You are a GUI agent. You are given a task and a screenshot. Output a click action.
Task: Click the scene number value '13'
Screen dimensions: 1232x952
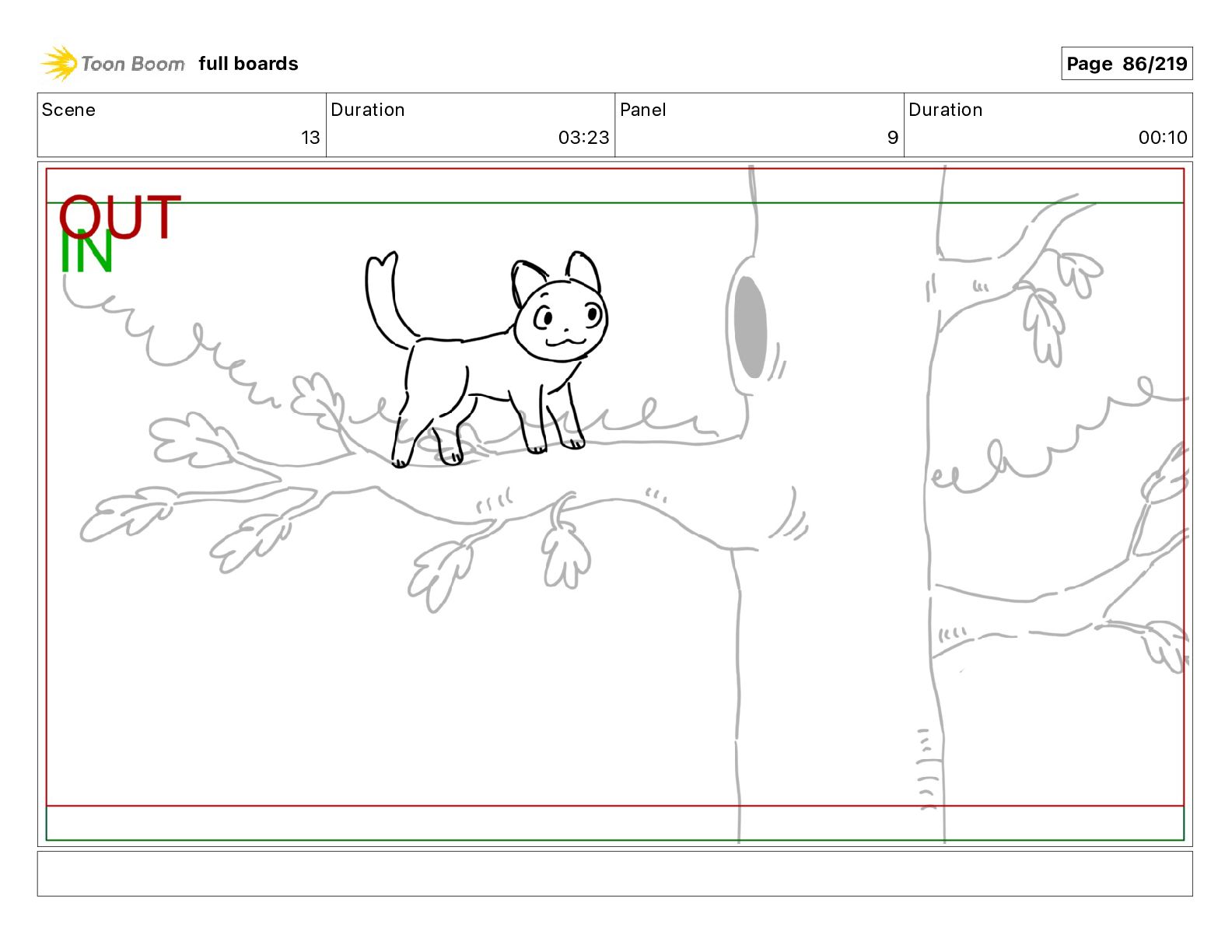[x=310, y=138]
